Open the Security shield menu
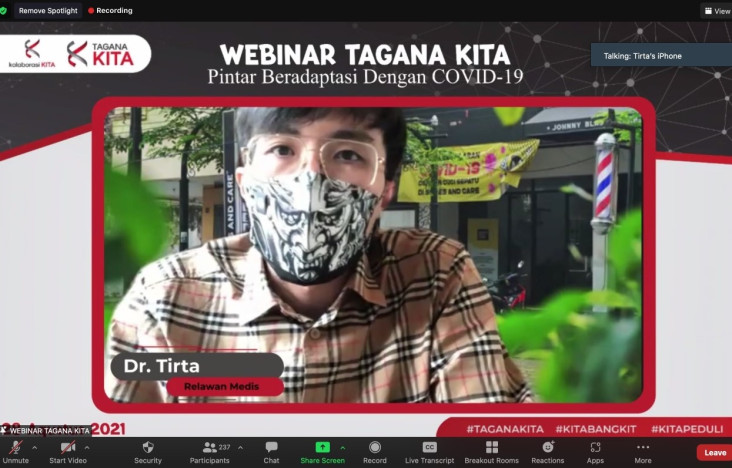Image resolution: width=732 pixels, height=468 pixels. pyautogui.click(x=148, y=452)
